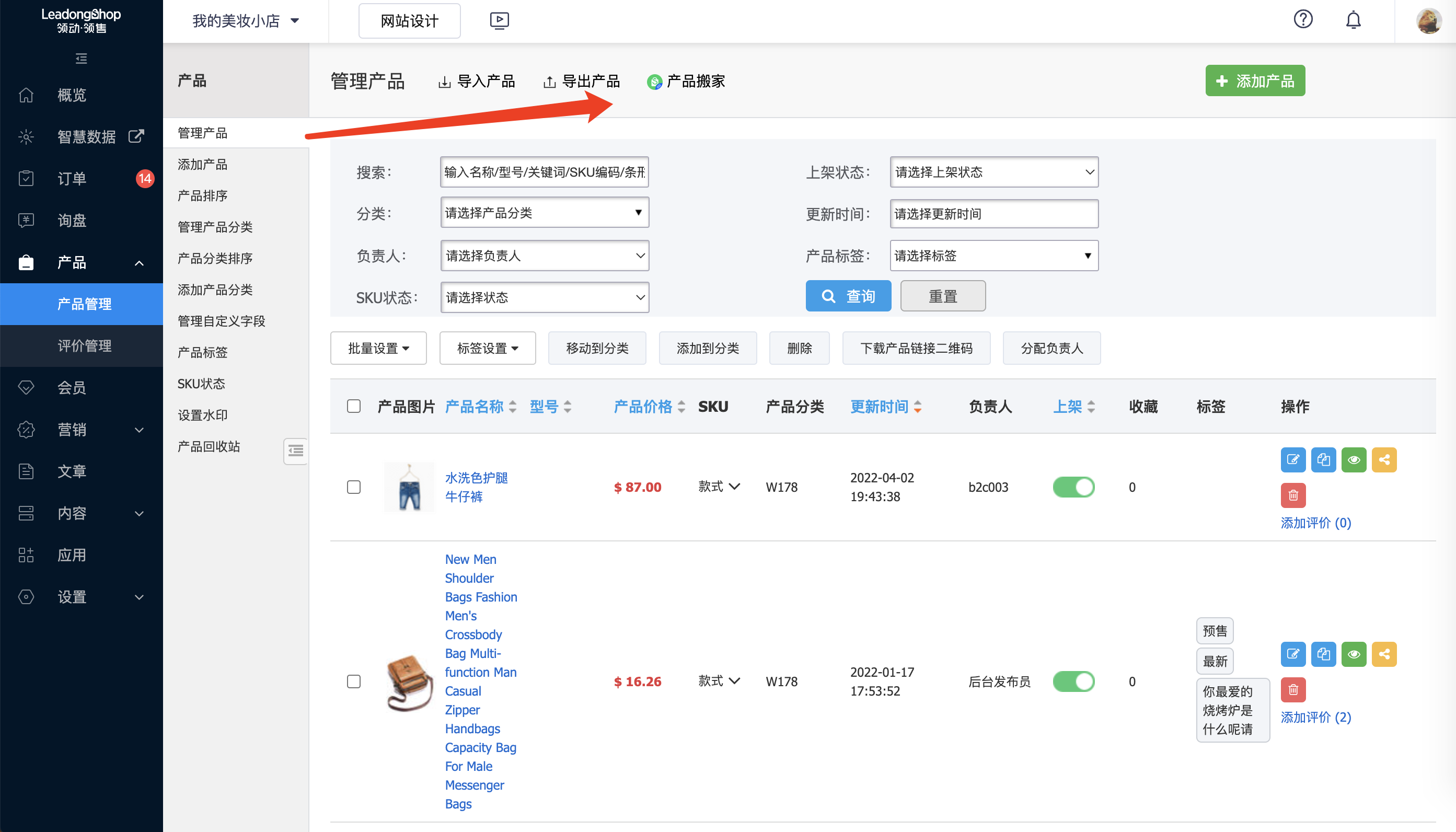Toggle off 上架 switch for the jeans product
This screenshot has height=832, width=1456.
tap(1074, 487)
